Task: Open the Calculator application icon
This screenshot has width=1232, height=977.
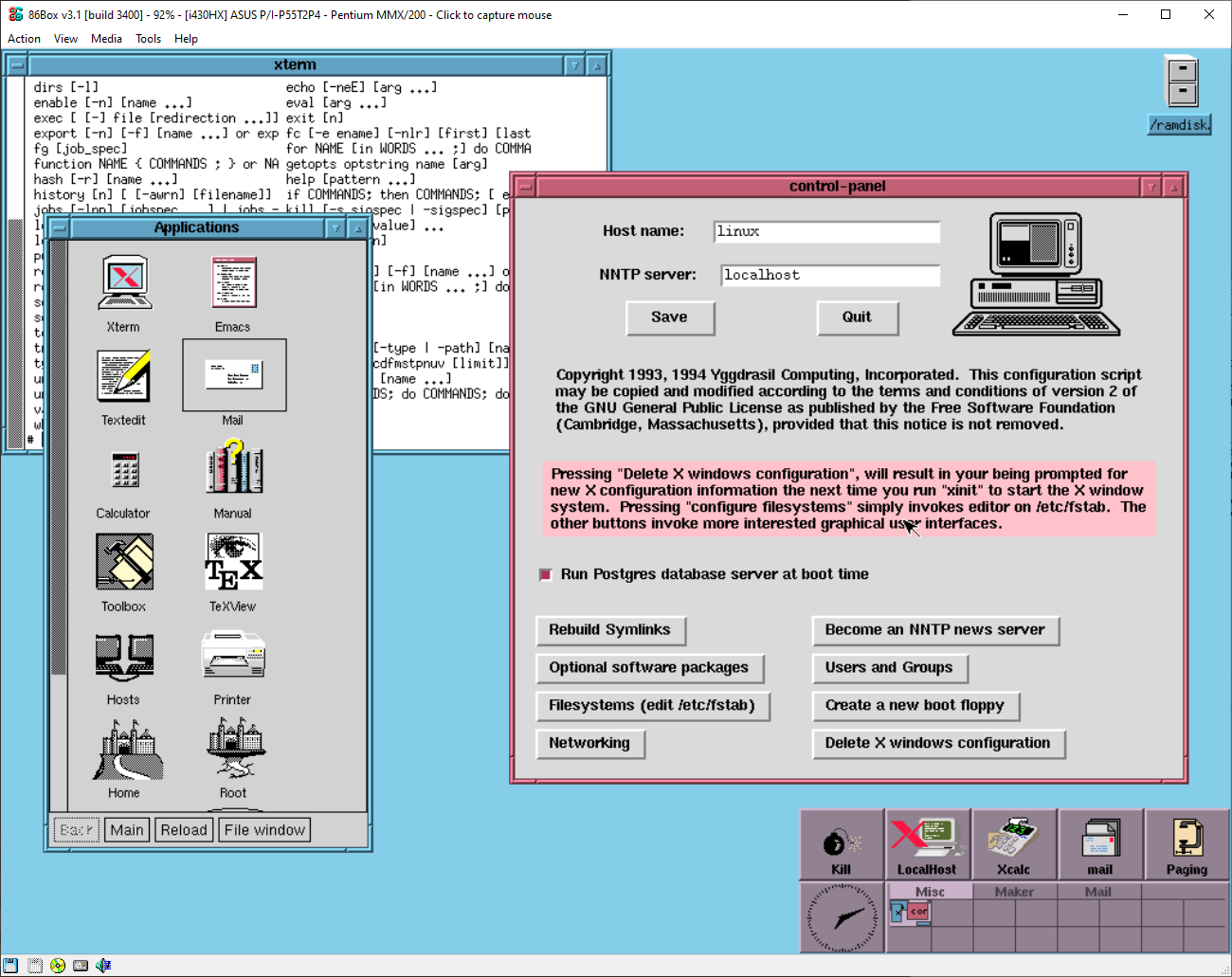Action: coord(124,470)
